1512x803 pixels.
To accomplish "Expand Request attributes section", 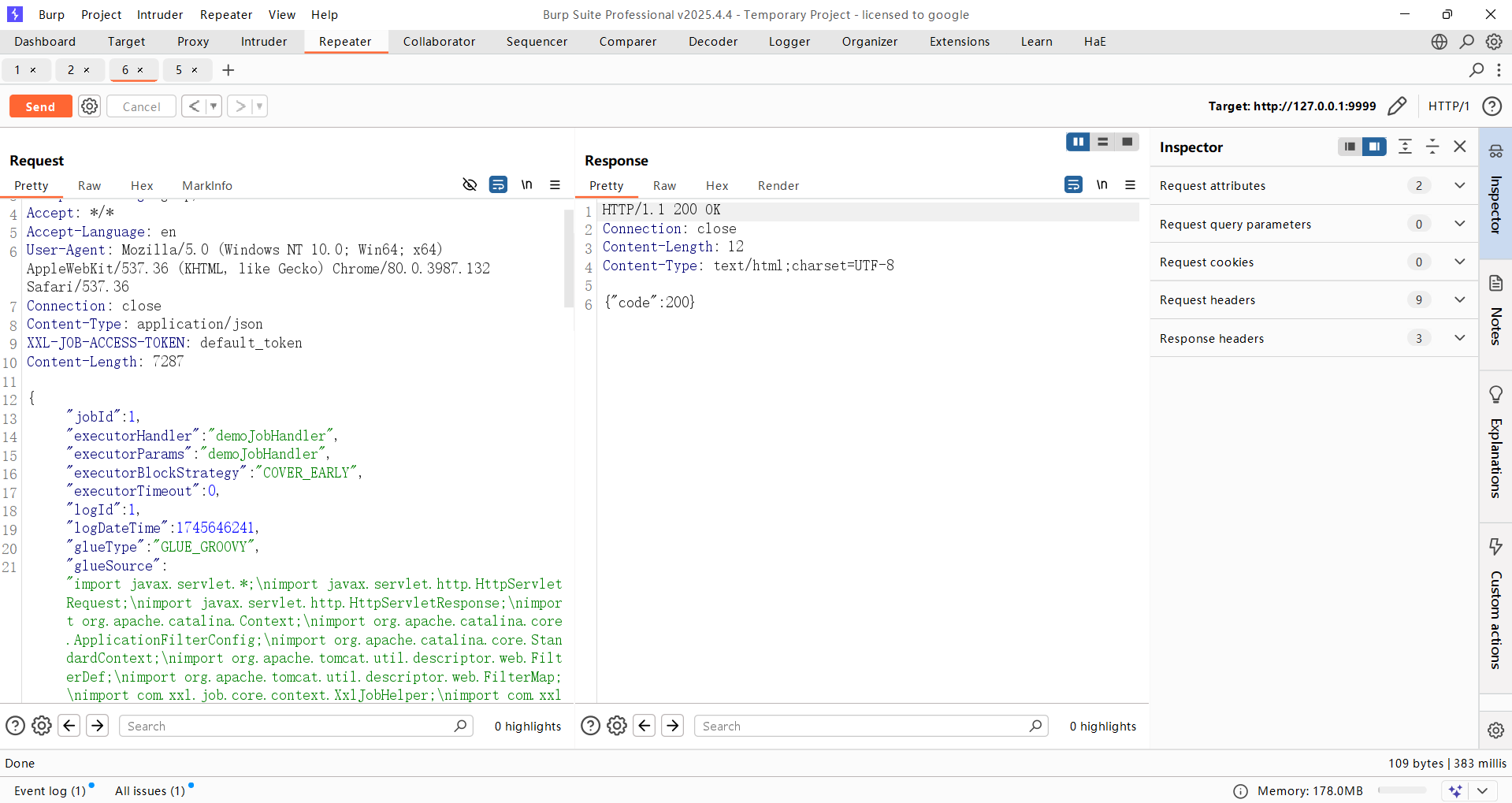I will coord(1313,186).
